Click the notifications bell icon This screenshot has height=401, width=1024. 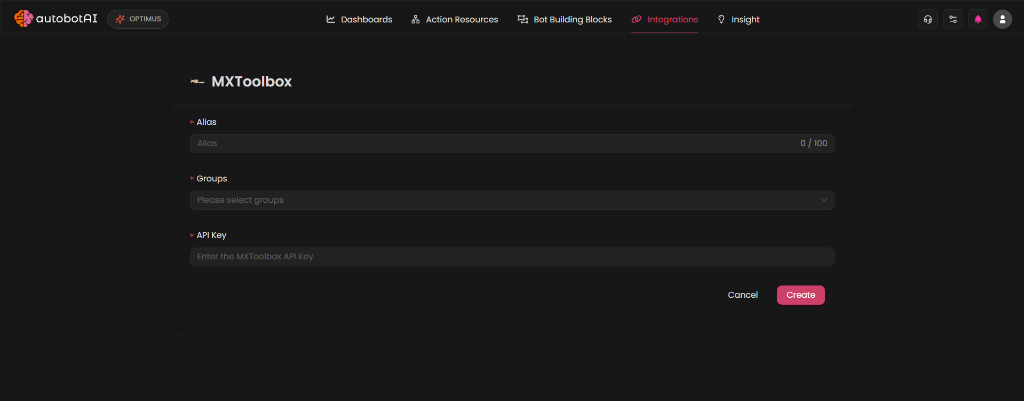click(978, 19)
